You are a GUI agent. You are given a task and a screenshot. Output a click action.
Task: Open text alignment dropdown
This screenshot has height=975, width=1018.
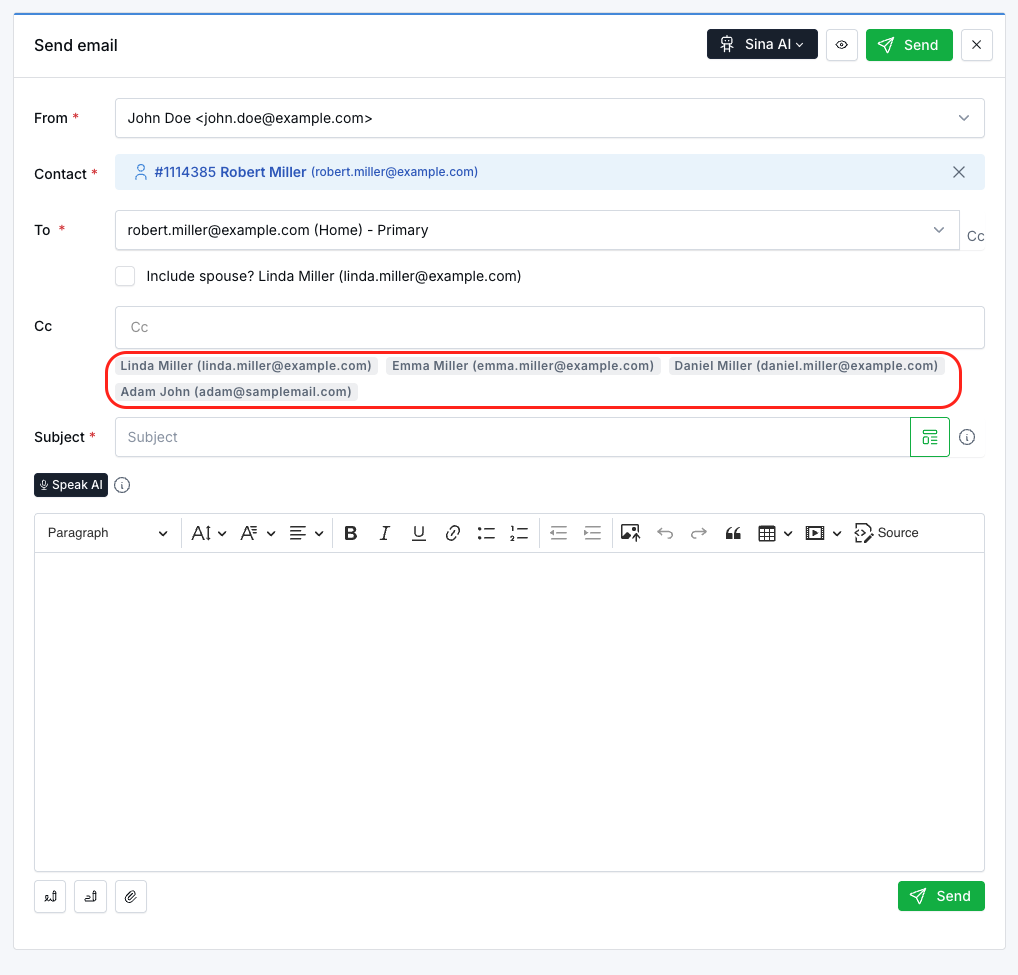click(306, 533)
